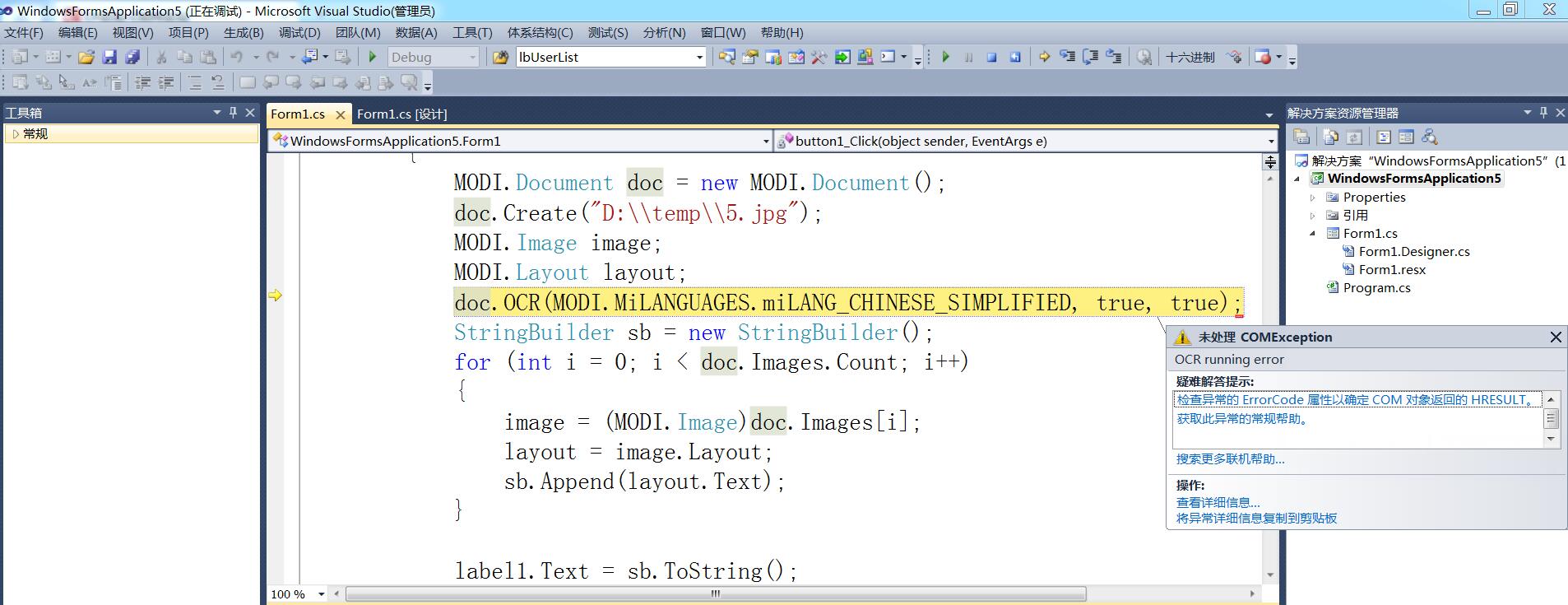1568x605 pixels.
Task: Click Solution Explorer Properties icon
Action: pyautogui.click(x=1301, y=137)
